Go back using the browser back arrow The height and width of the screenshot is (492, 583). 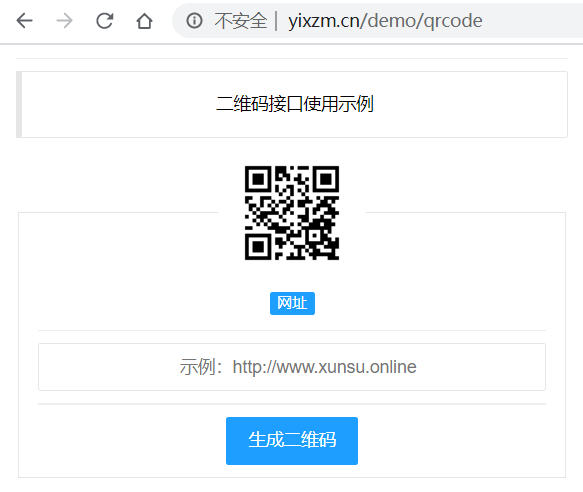25,20
